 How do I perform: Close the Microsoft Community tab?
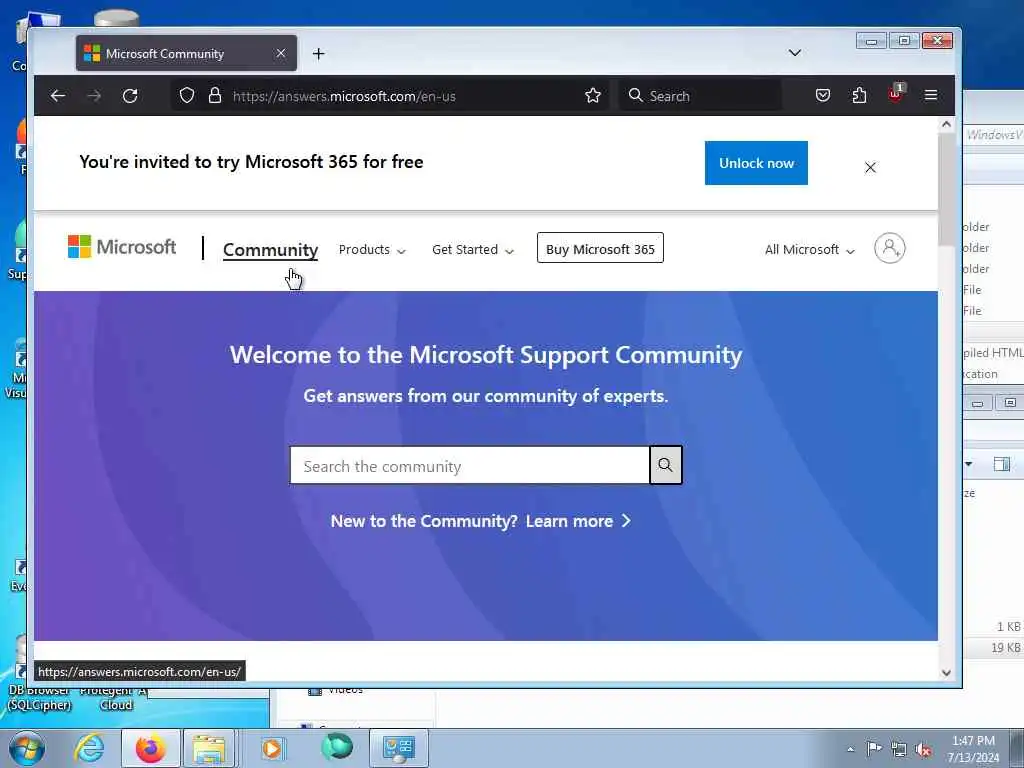(281, 53)
